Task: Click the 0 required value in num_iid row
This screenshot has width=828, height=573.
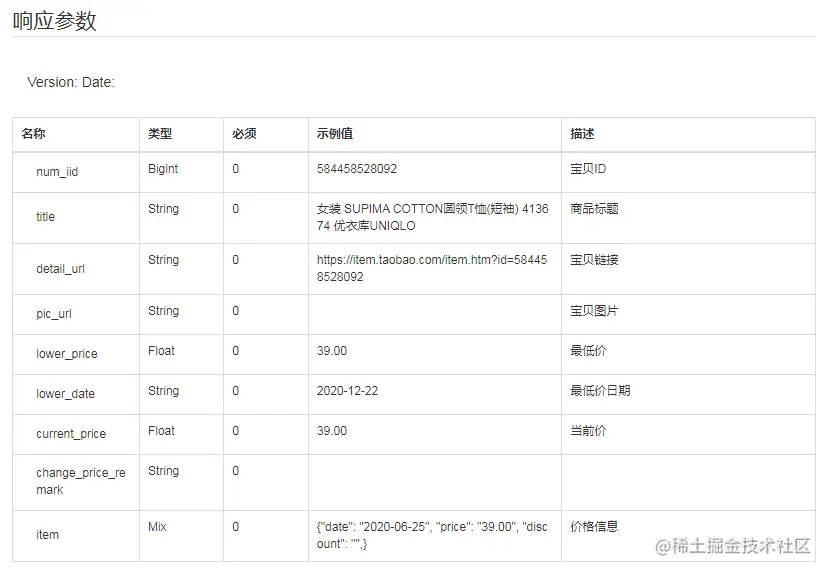Action: 236,169
